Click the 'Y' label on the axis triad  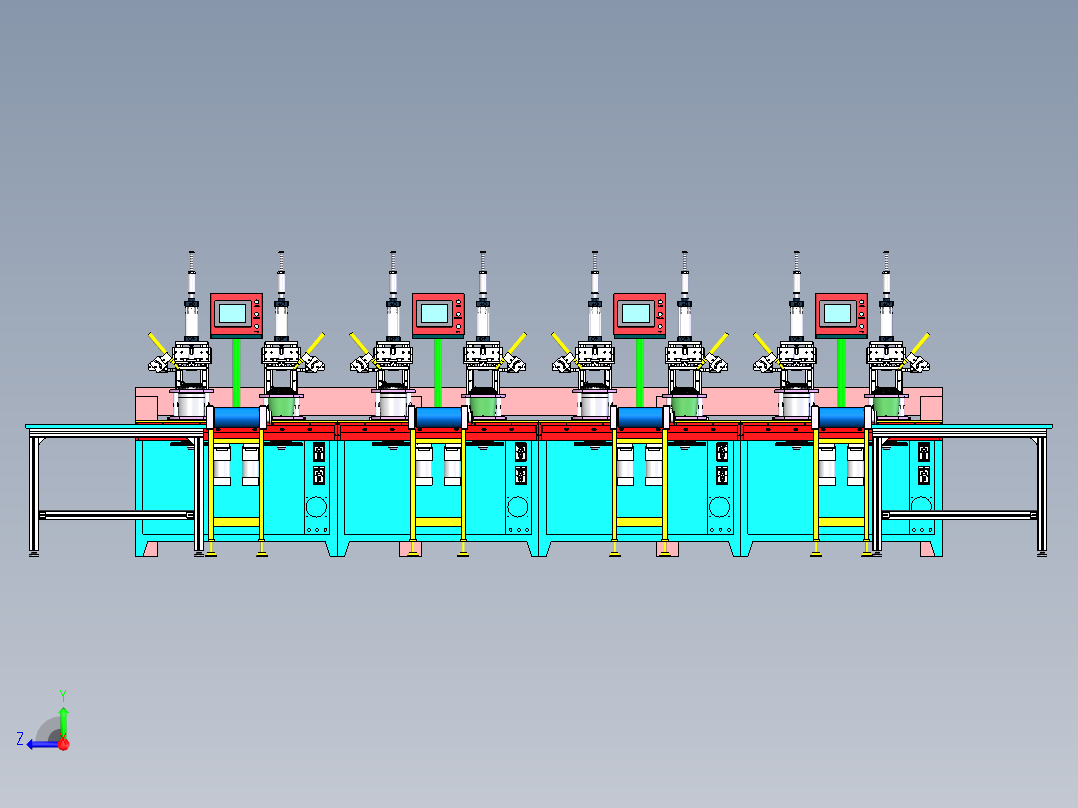[63, 695]
